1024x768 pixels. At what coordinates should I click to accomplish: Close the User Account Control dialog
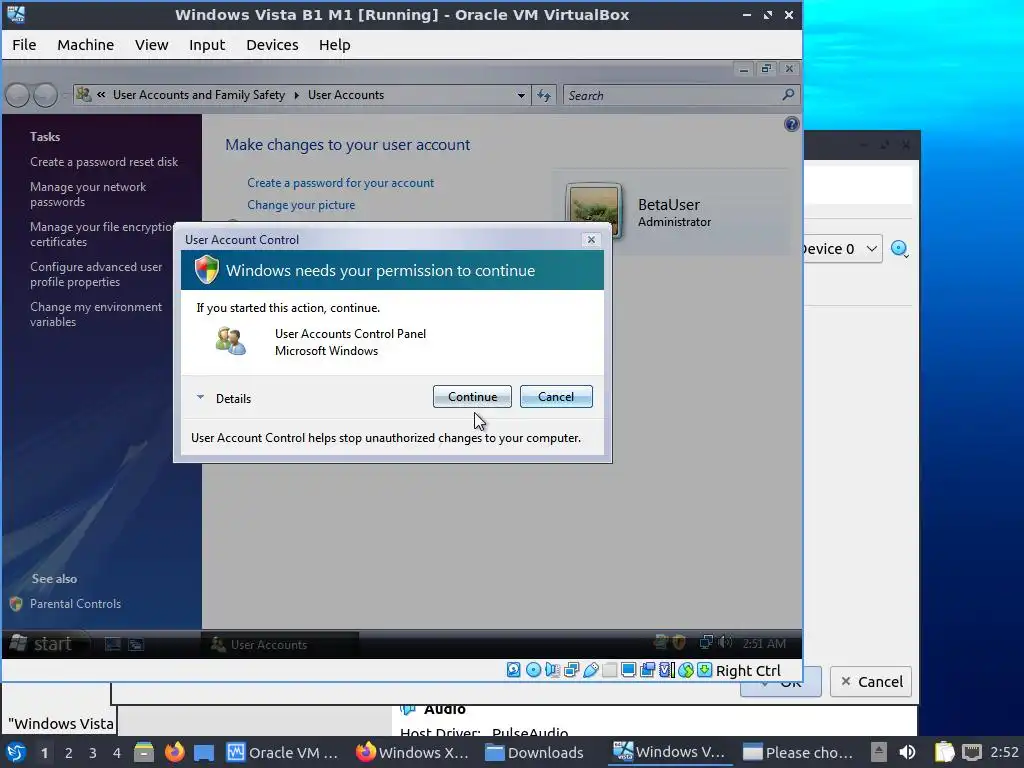click(591, 240)
